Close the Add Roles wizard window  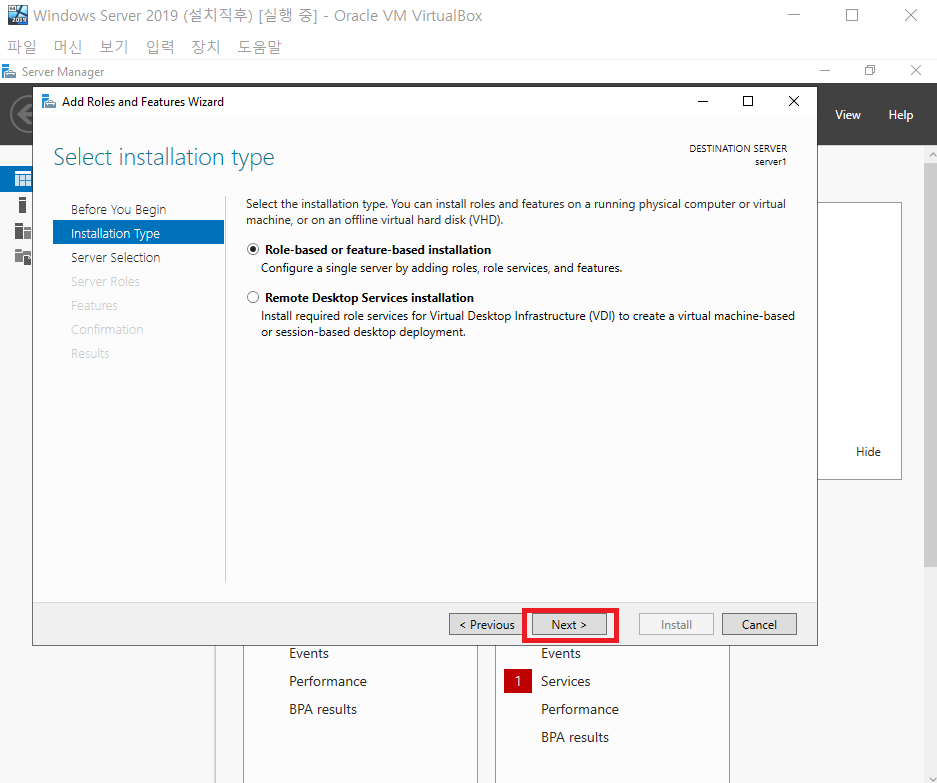(x=794, y=101)
